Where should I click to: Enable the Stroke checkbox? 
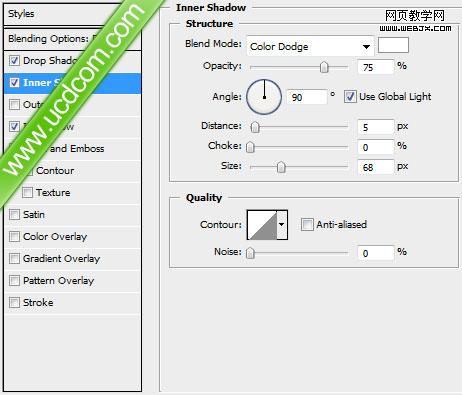pyautogui.click(x=14, y=302)
